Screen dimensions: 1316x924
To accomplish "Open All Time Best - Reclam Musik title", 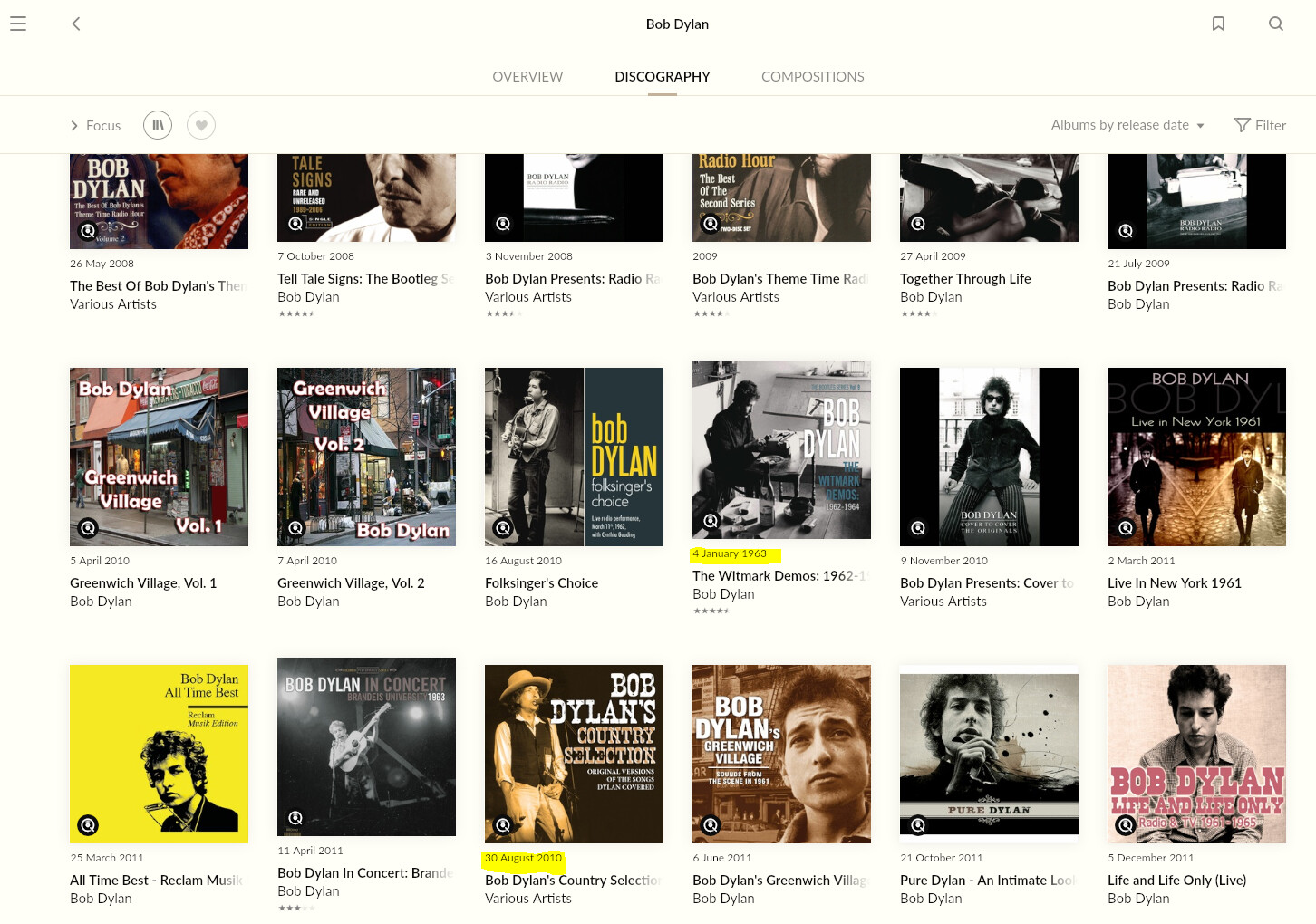I will (x=157, y=881).
